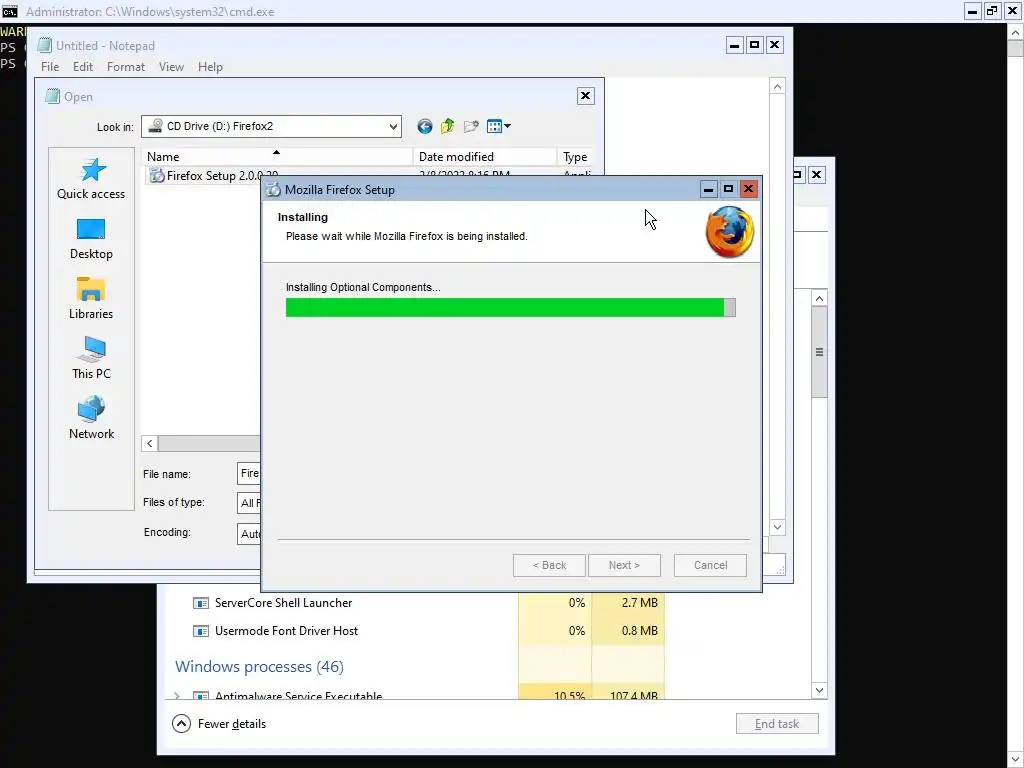
Task: Click the installation progress bar
Action: point(511,308)
